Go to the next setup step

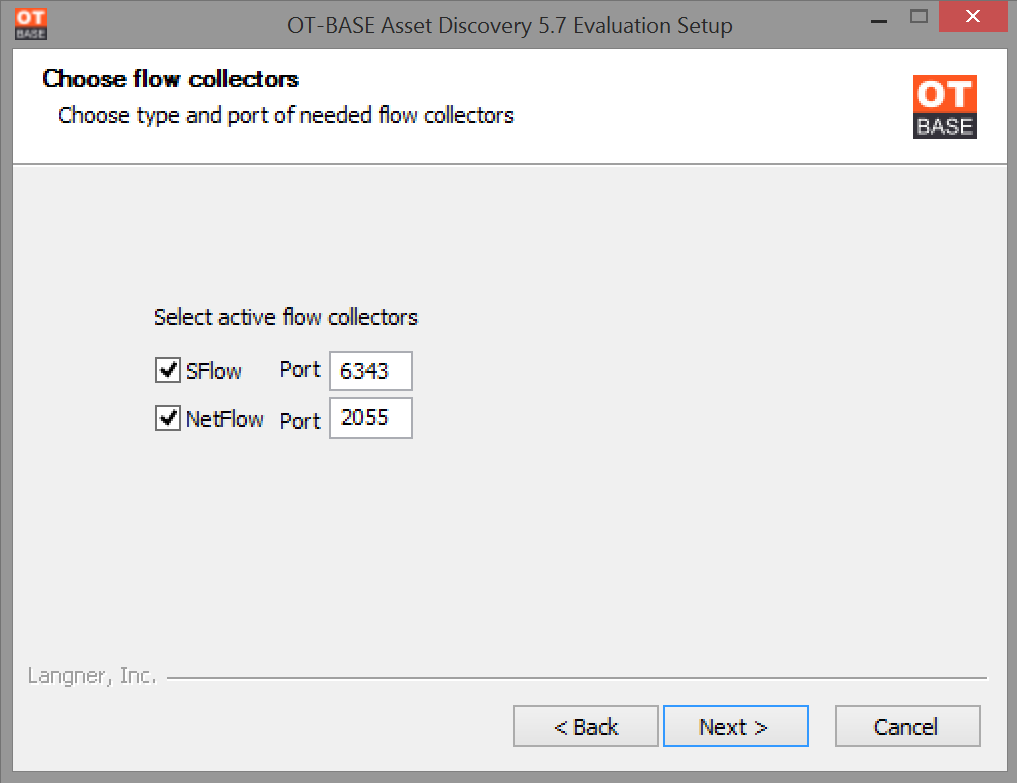pyautogui.click(x=736, y=727)
